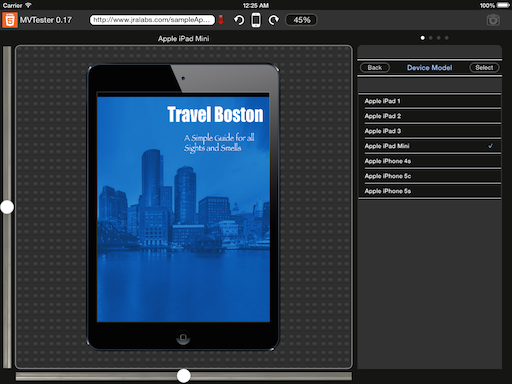The image size is (512, 384).
Task: Choose Apple iPad Mini row
Action: [430, 146]
